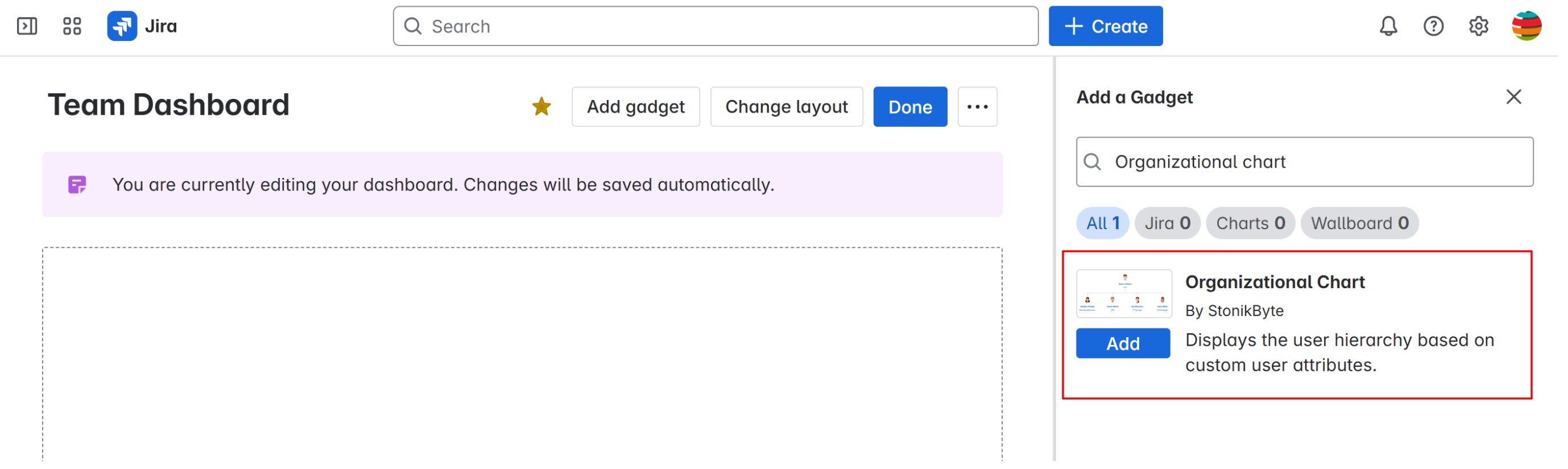Viewport: 1568px width, 469px height.
Task: Click the gadget search field
Action: tap(1315, 162)
